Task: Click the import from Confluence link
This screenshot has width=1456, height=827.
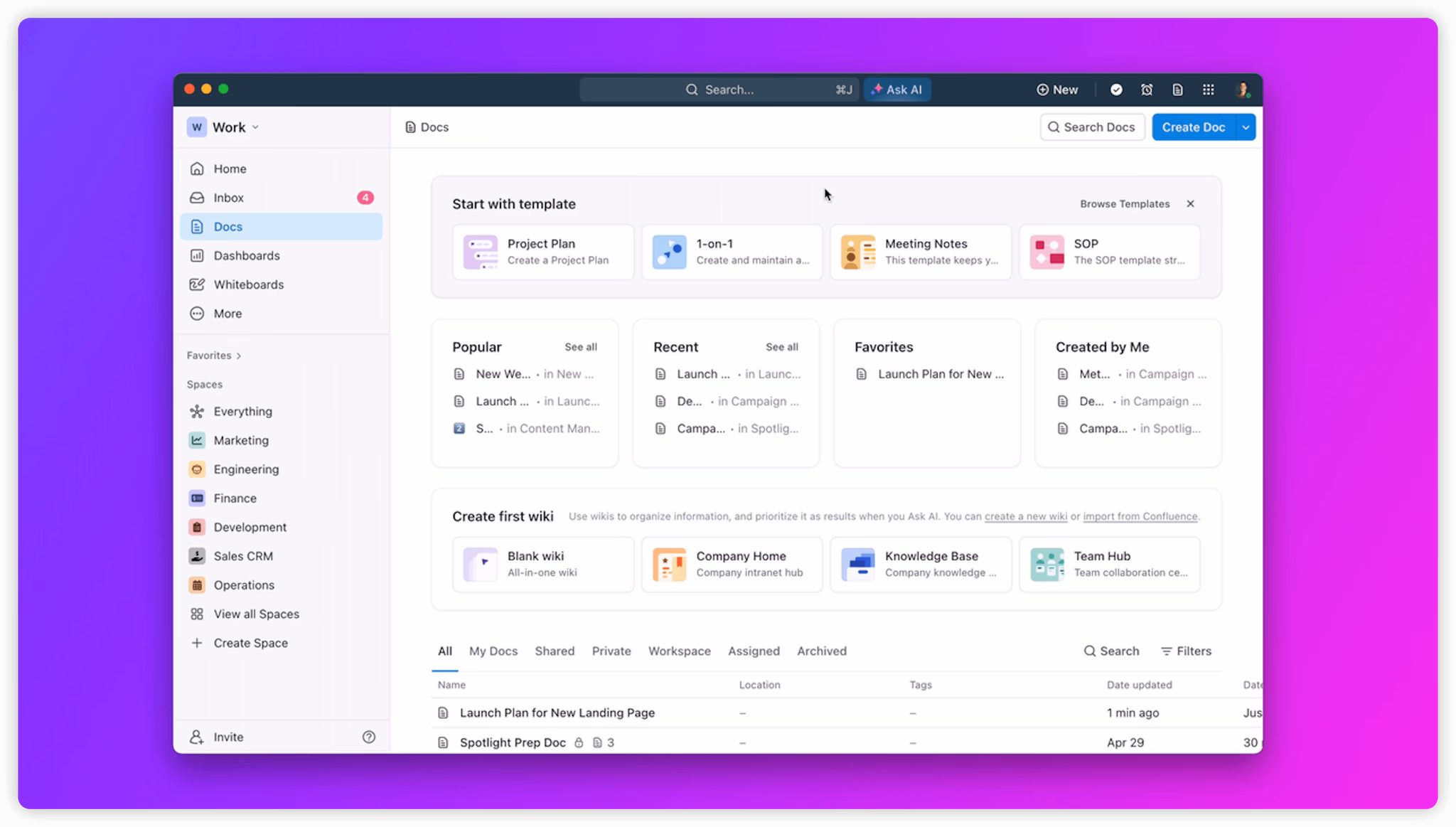Action: [1140, 517]
